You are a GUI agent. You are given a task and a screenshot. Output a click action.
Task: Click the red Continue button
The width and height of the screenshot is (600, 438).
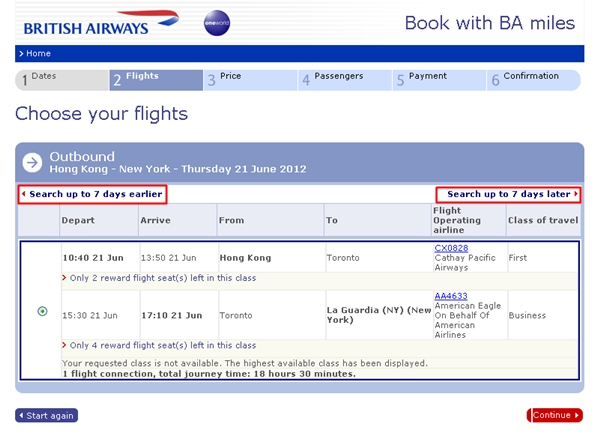tap(555, 415)
